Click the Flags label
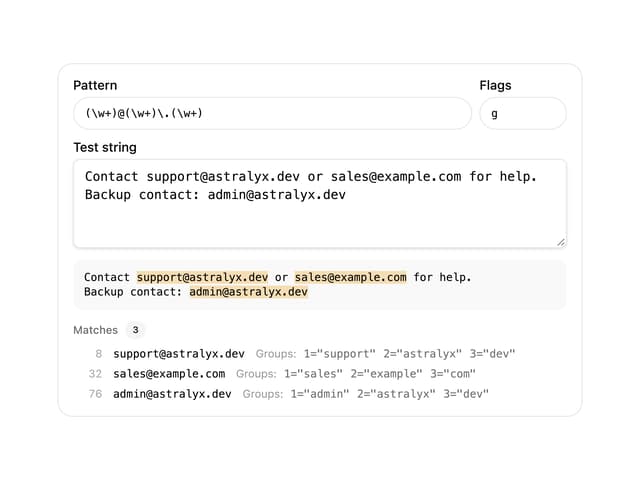 tap(495, 85)
